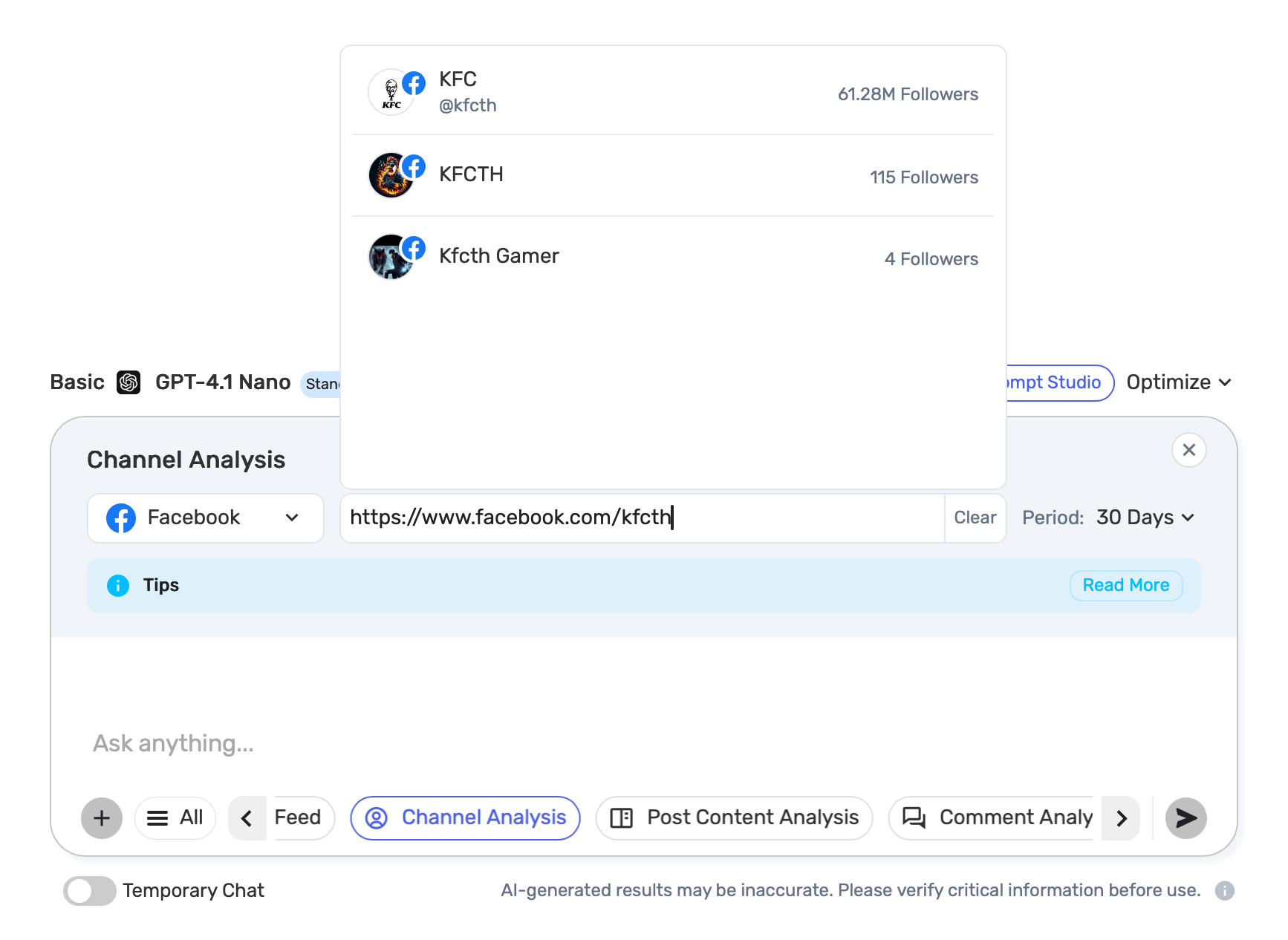Choose KFC @kfcth from suggestions
The height and width of the screenshot is (940, 1288).
tap(672, 93)
